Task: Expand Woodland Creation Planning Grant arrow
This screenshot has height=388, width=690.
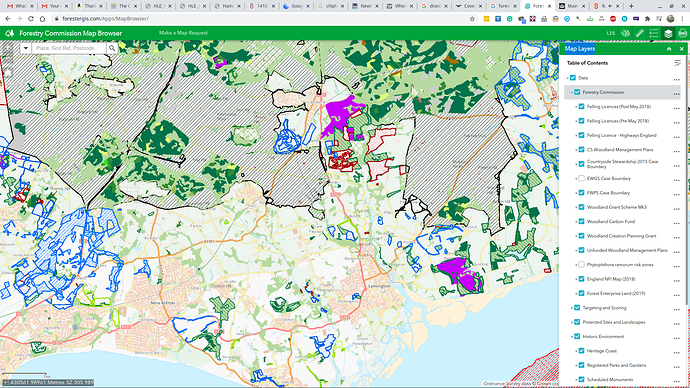Action: pyautogui.click(x=576, y=236)
